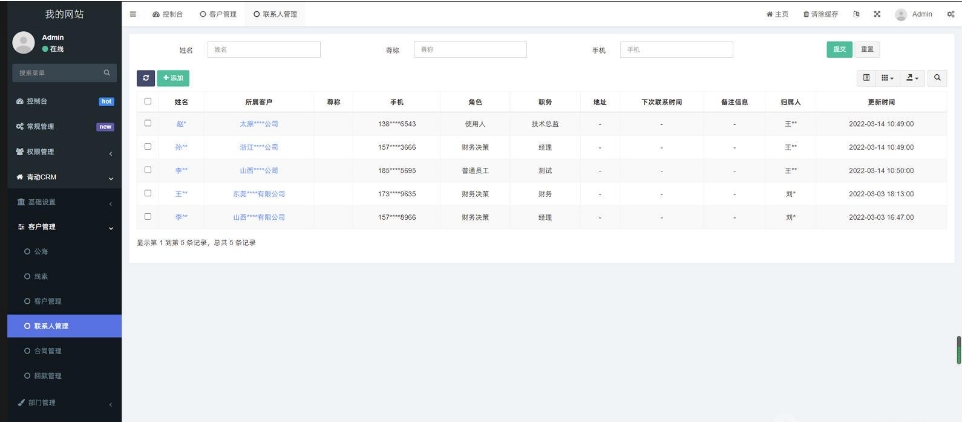Switch to the 客户管理 tab in the top bar

[218, 14]
